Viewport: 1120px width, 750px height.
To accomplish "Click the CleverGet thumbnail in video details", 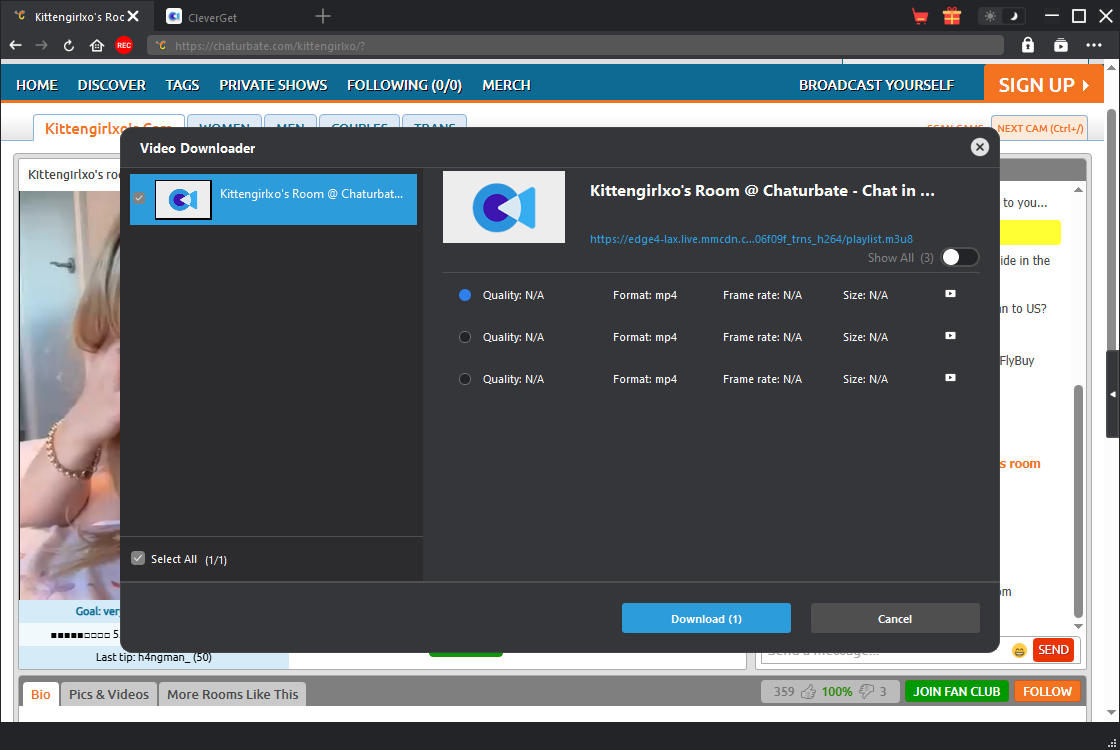I will (x=504, y=207).
